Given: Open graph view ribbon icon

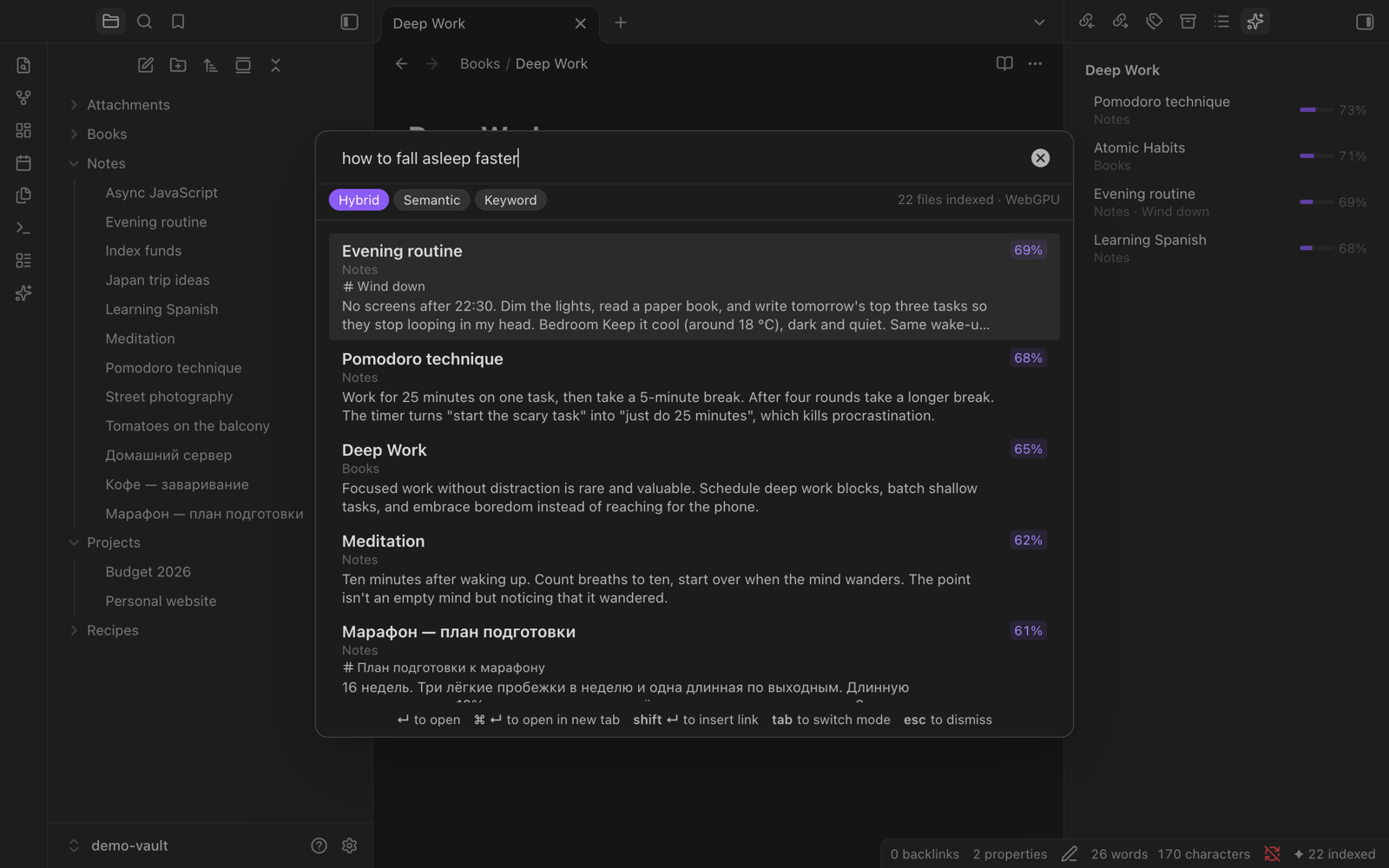Looking at the screenshot, I should (23, 97).
